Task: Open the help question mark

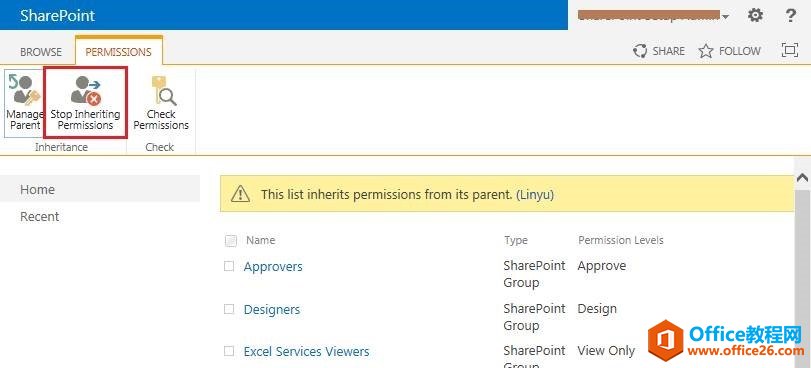Action: (790, 16)
